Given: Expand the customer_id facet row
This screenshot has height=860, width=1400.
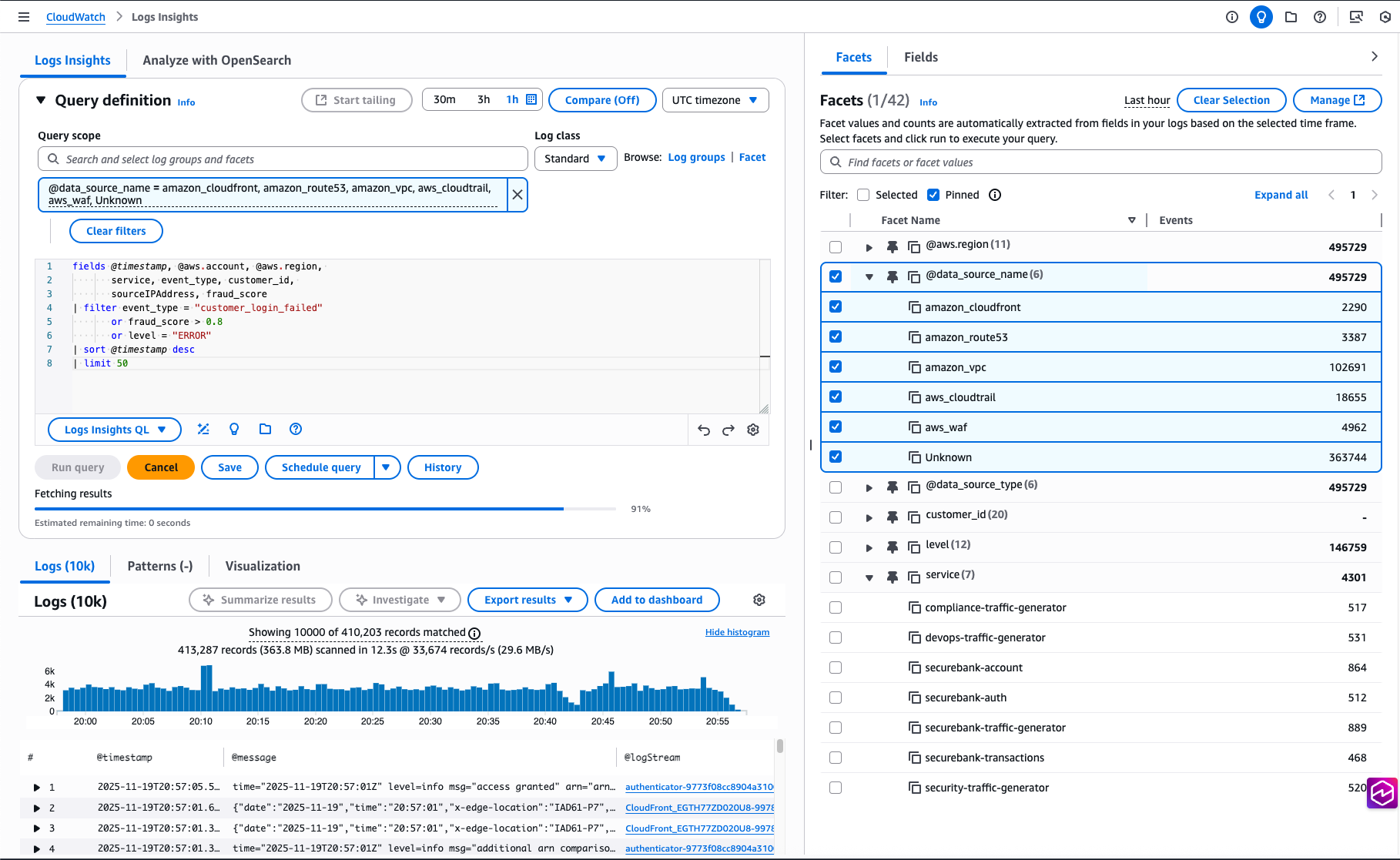Looking at the screenshot, I should [x=869, y=517].
